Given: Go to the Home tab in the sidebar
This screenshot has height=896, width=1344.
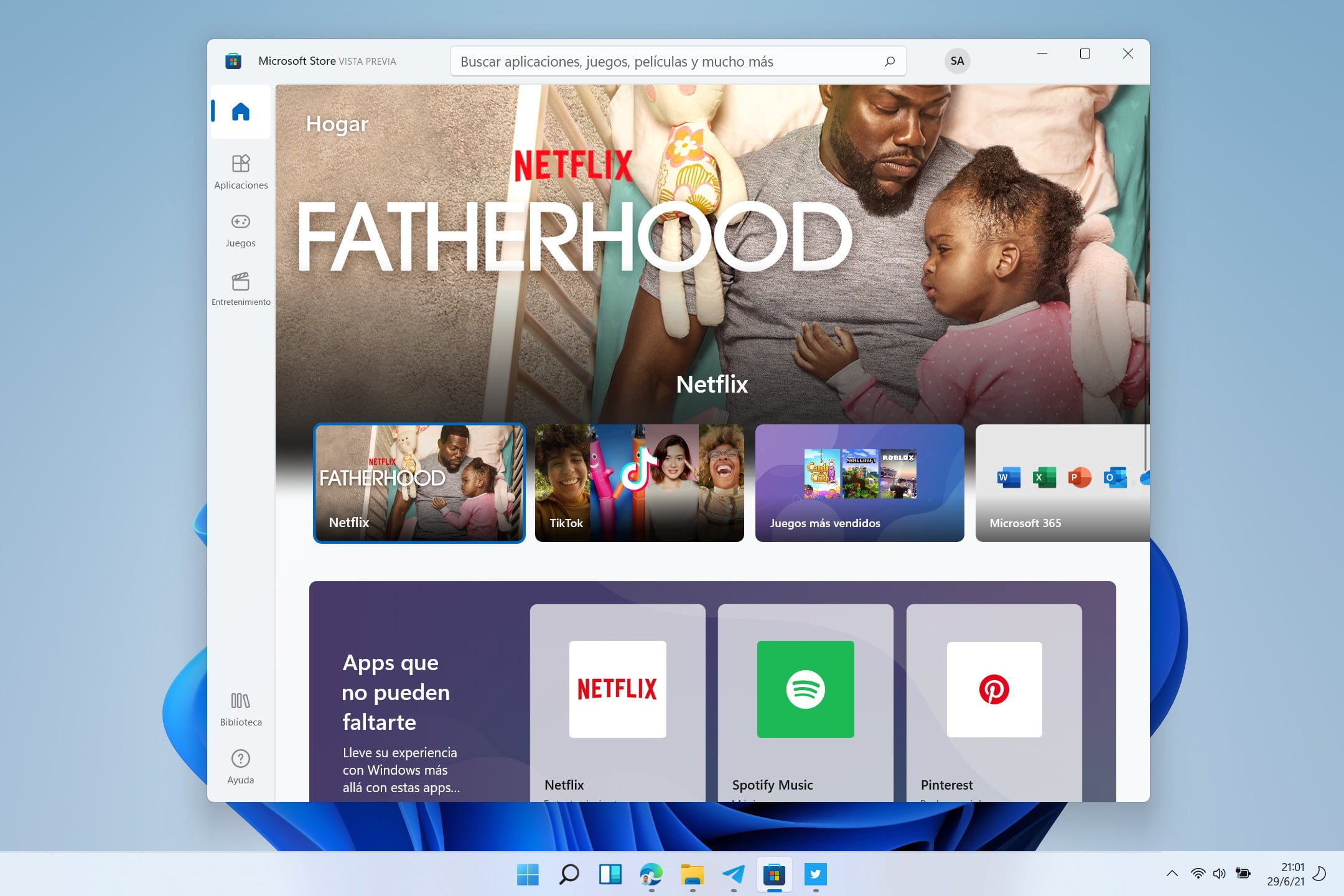Looking at the screenshot, I should click(x=241, y=111).
